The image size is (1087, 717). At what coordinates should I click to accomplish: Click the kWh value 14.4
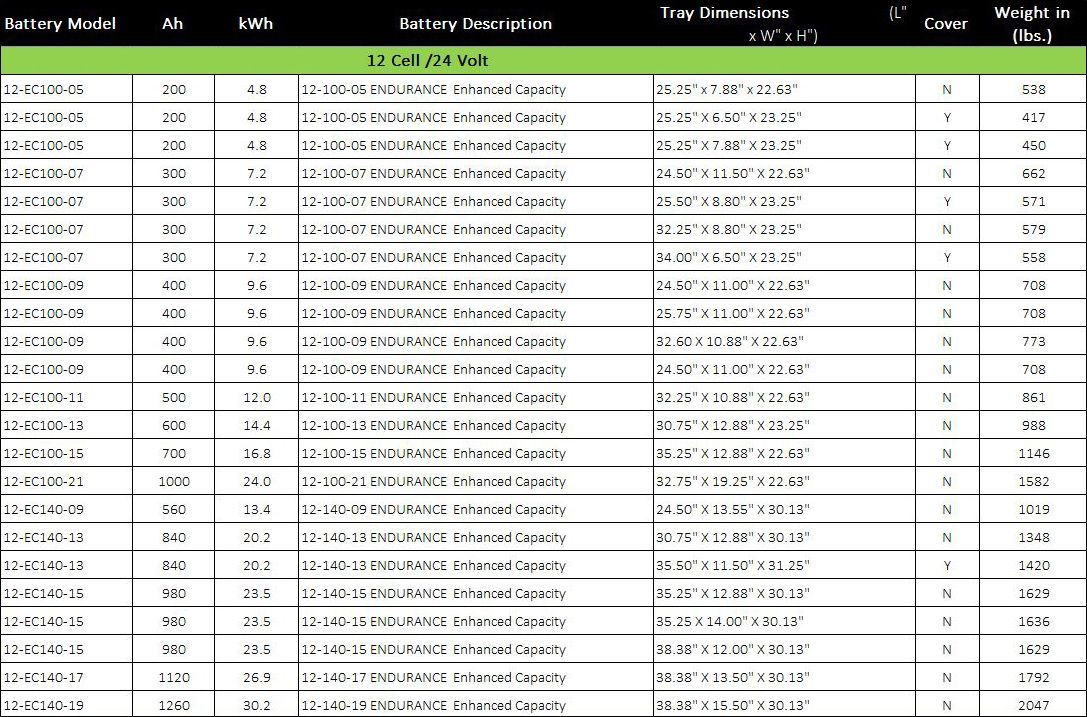pyautogui.click(x=256, y=425)
